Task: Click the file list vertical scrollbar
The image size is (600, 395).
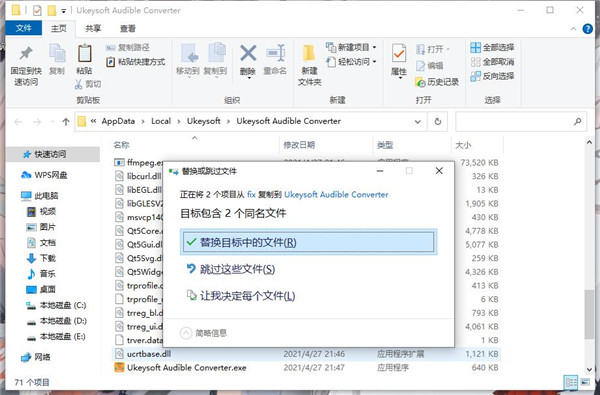Action: pos(589,314)
